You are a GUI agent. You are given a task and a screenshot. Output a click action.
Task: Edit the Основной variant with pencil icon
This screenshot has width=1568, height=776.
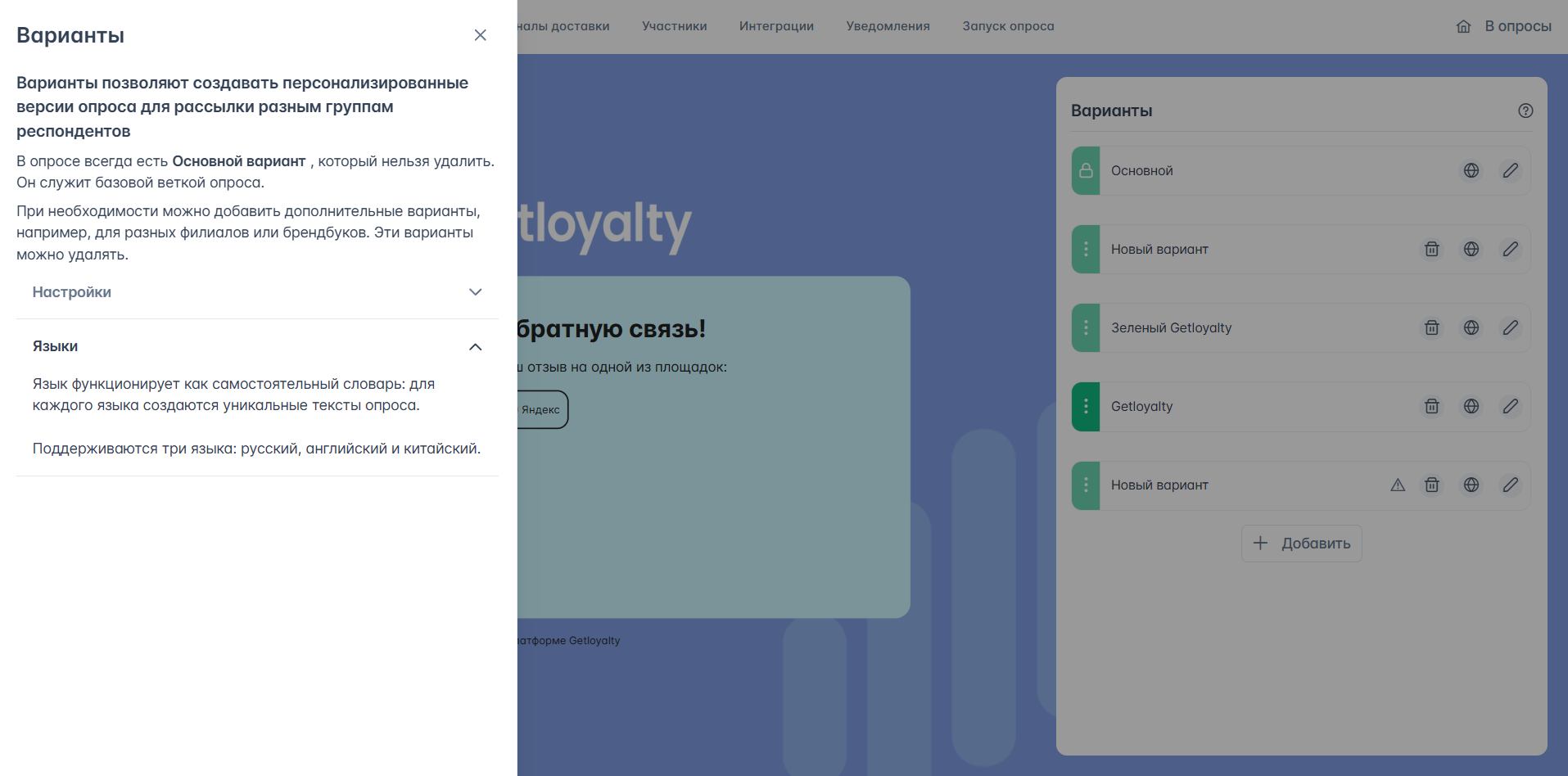click(x=1511, y=170)
